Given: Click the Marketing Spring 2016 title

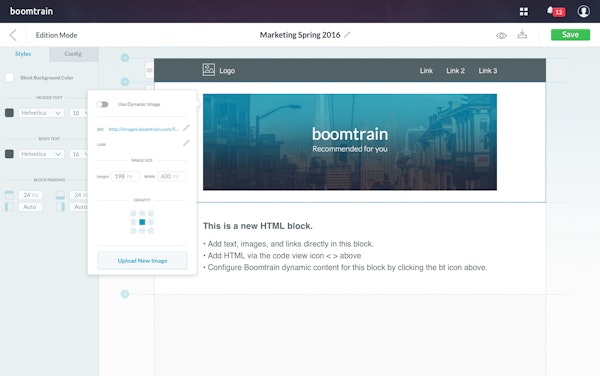Looking at the screenshot, I should (300, 35).
